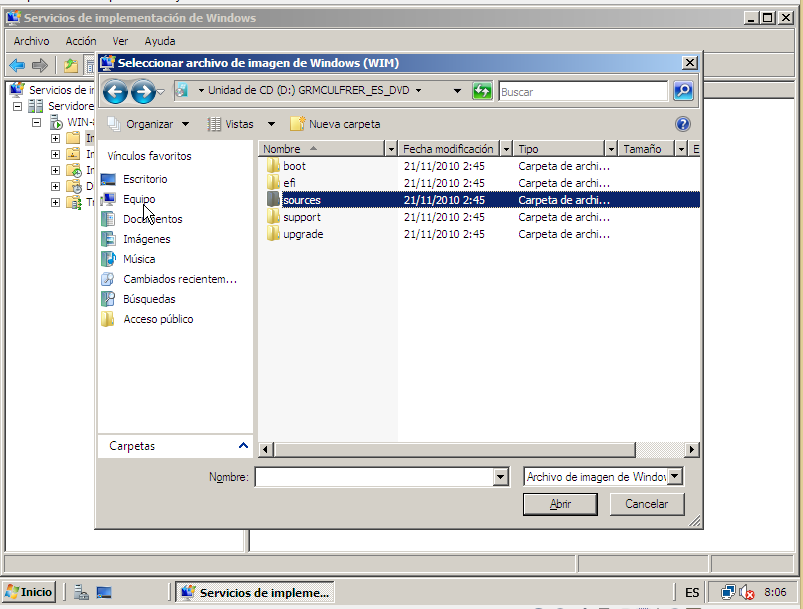Click main window toolbar forward arrow
The width and height of the screenshot is (803, 609).
pyautogui.click(x=39, y=65)
